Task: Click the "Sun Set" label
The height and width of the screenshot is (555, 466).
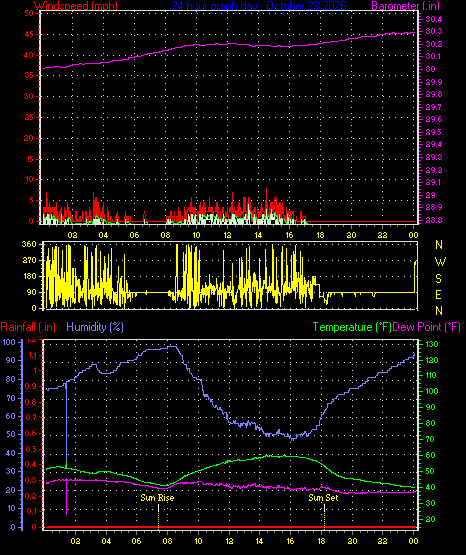Action: (323, 498)
